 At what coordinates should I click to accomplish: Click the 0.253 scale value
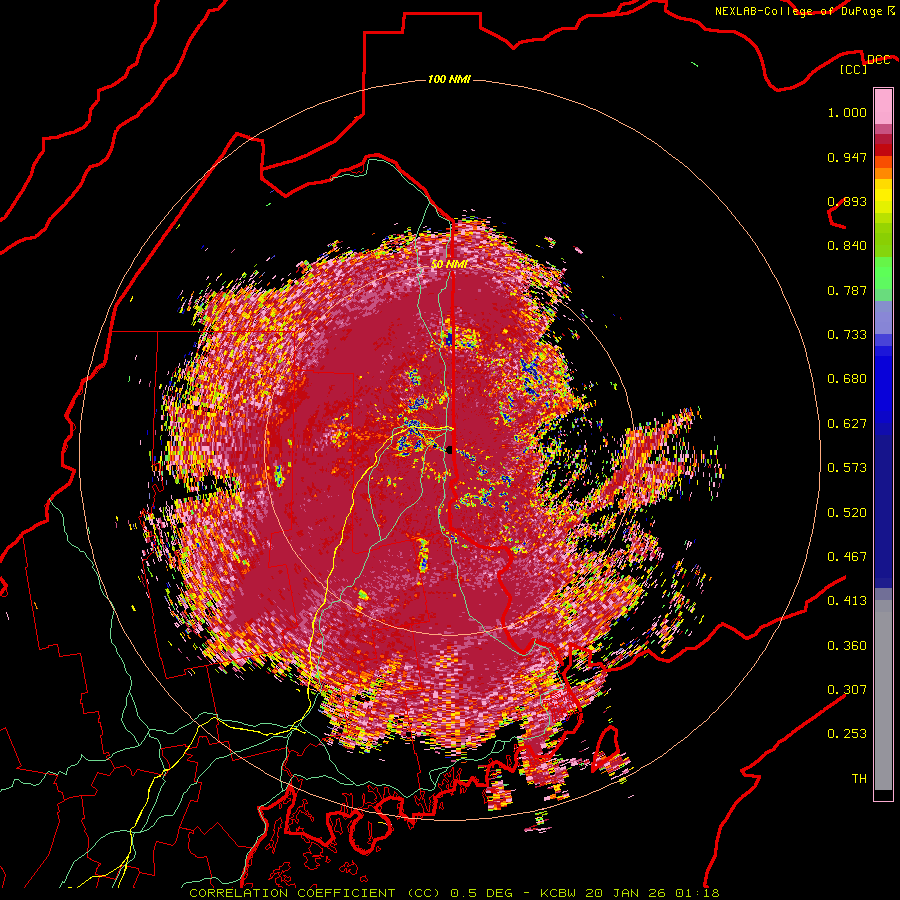point(847,734)
